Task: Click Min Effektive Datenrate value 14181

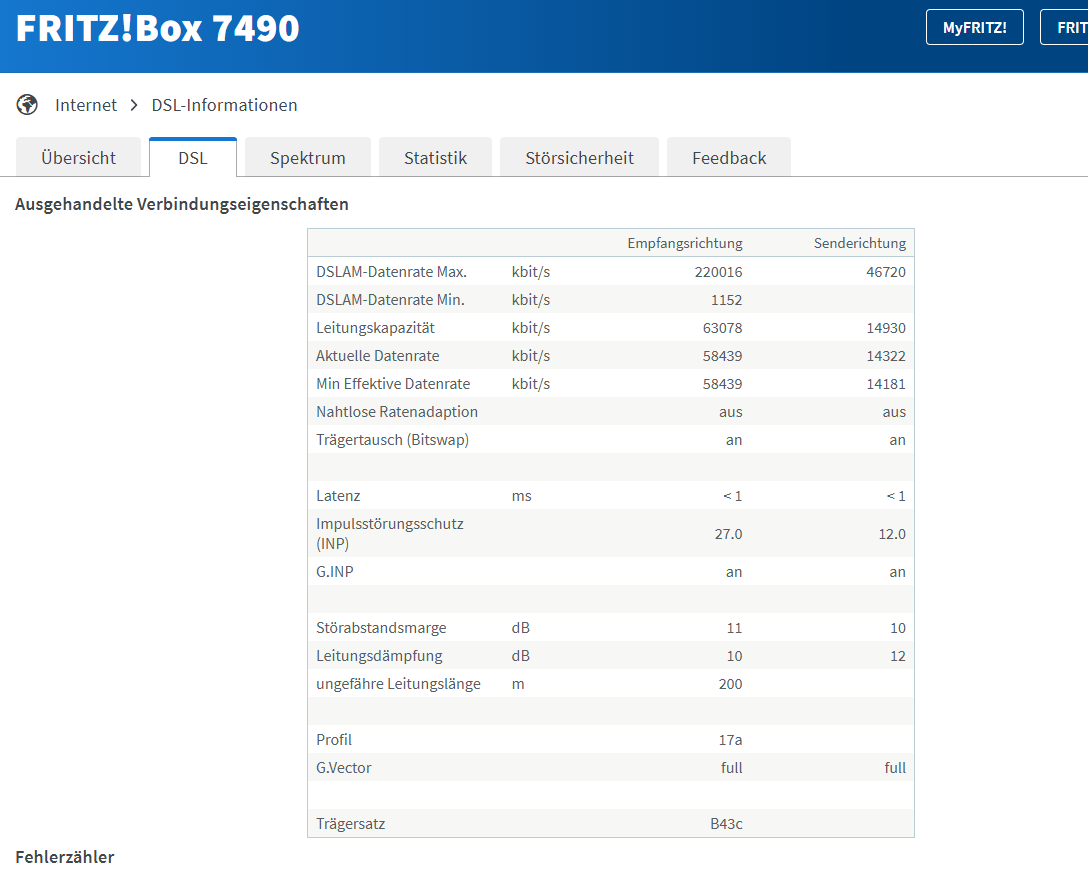Action: [x=886, y=384]
